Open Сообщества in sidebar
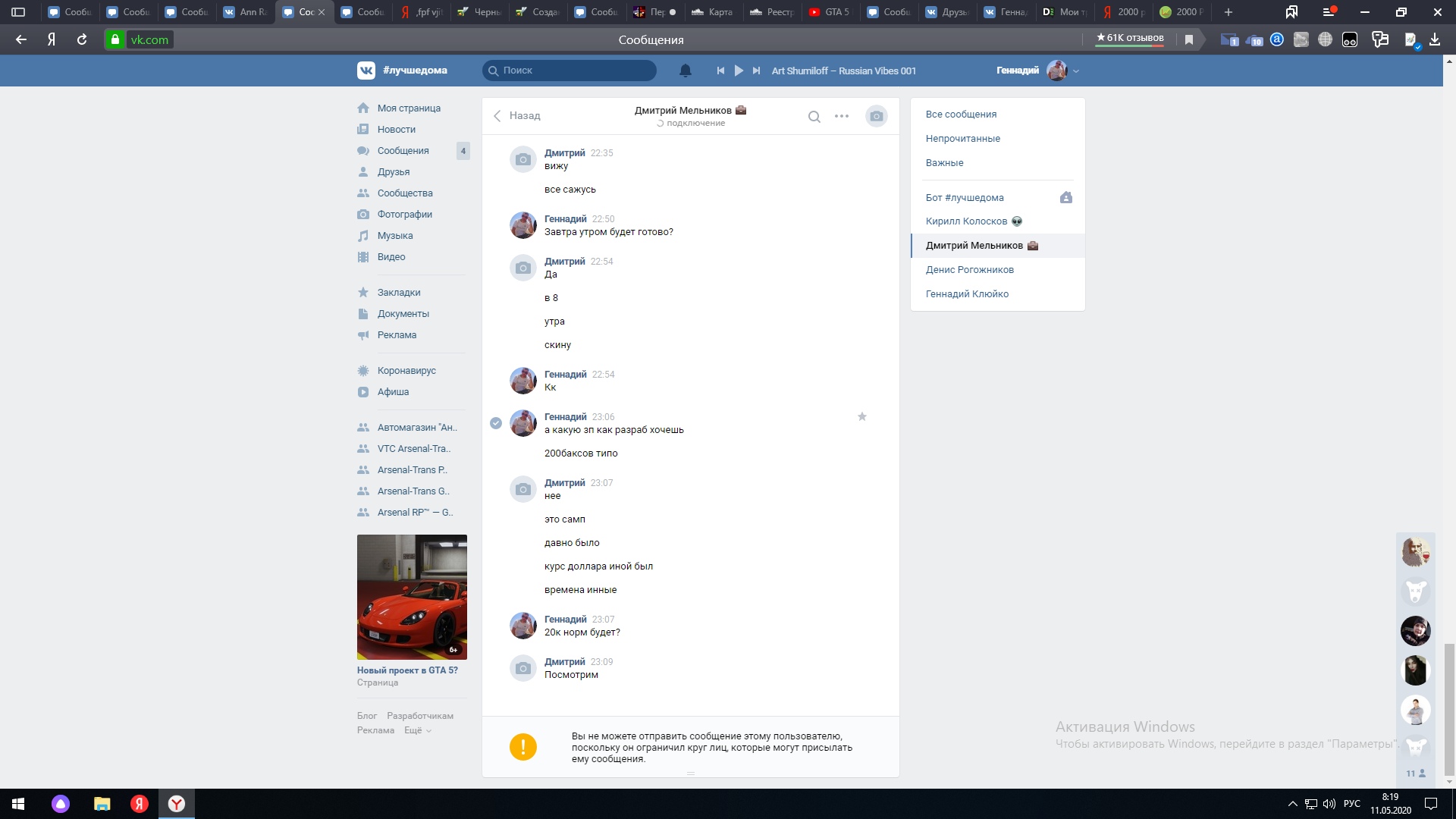The image size is (1456, 819). click(405, 193)
